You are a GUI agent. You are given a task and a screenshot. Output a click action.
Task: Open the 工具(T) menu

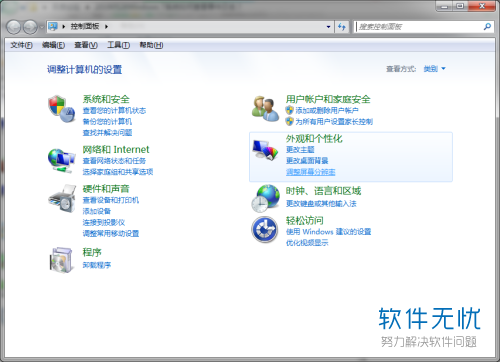tap(118, 45)
